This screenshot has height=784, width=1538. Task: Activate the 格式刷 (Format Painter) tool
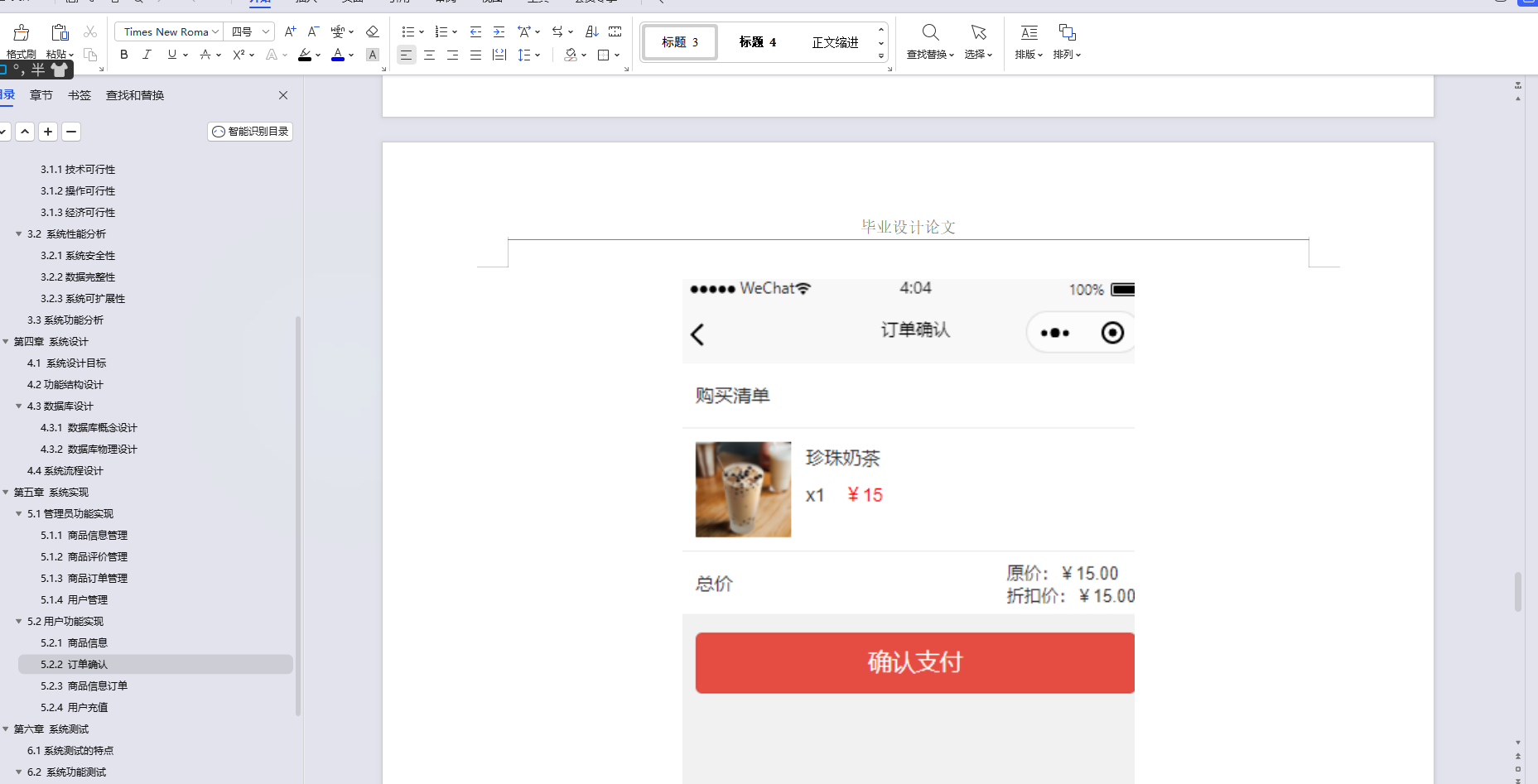[x=20, y=40]
